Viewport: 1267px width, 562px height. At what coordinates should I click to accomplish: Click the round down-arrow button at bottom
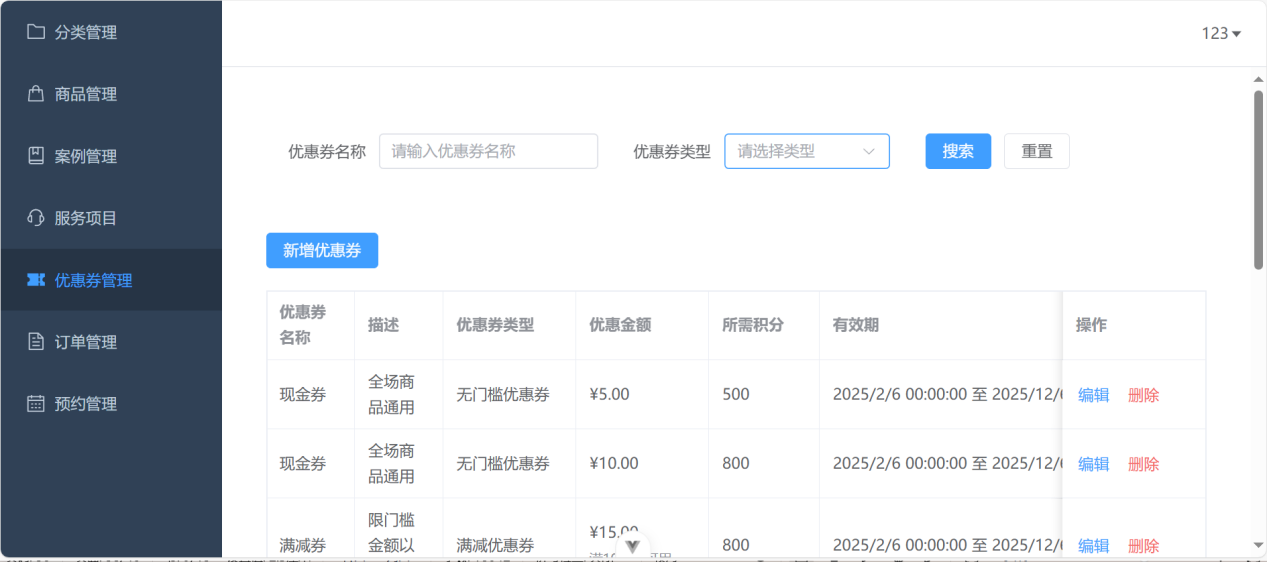[x=632, y=545]
